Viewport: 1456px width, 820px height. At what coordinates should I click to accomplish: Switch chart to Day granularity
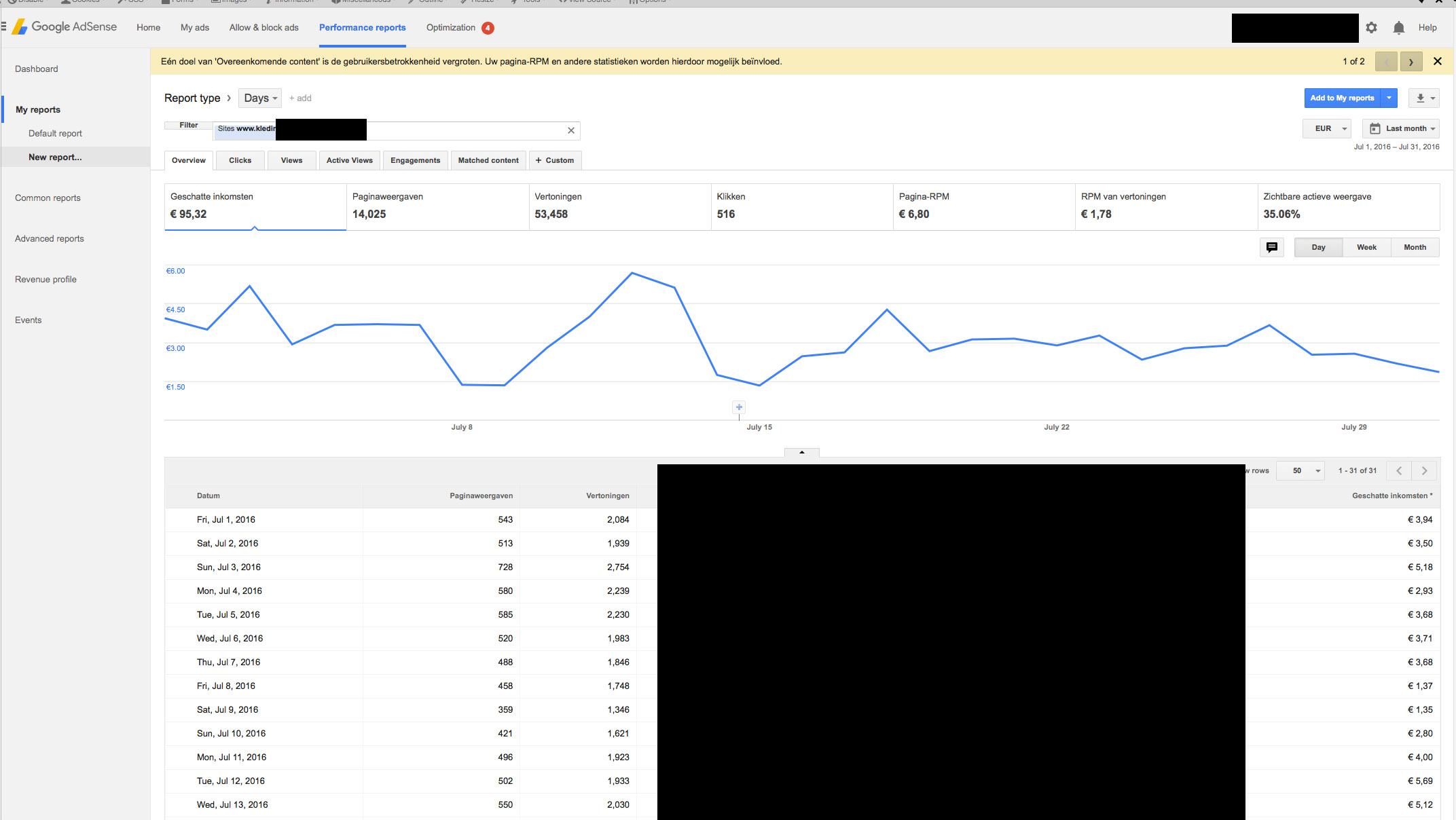pos(1318,247)
